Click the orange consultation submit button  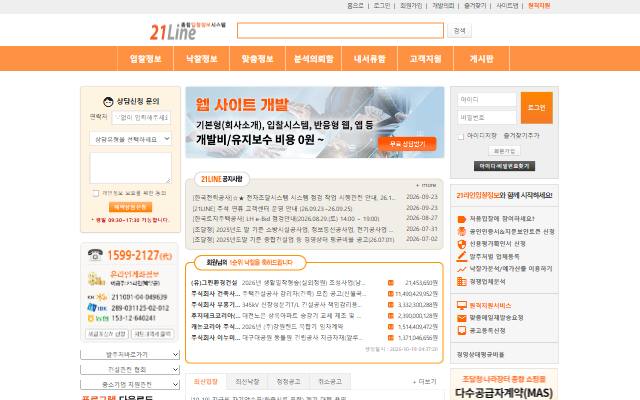click(x=131, y=207)
